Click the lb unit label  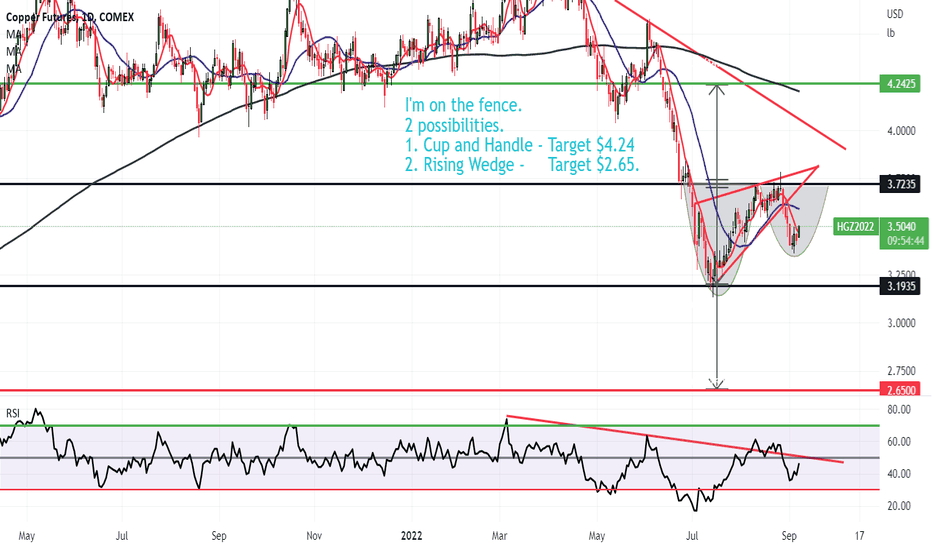[890, 33]
